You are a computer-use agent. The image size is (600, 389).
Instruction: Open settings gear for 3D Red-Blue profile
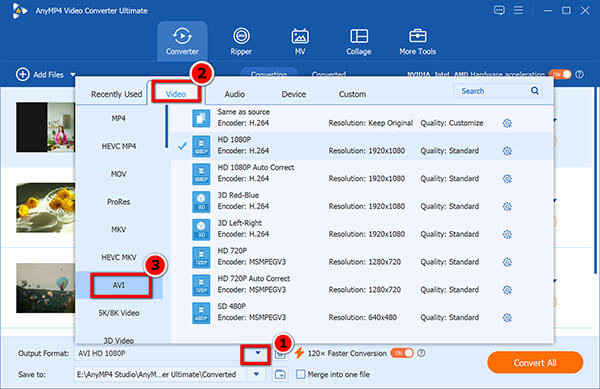pyautogui.click(x=507, y=207)
